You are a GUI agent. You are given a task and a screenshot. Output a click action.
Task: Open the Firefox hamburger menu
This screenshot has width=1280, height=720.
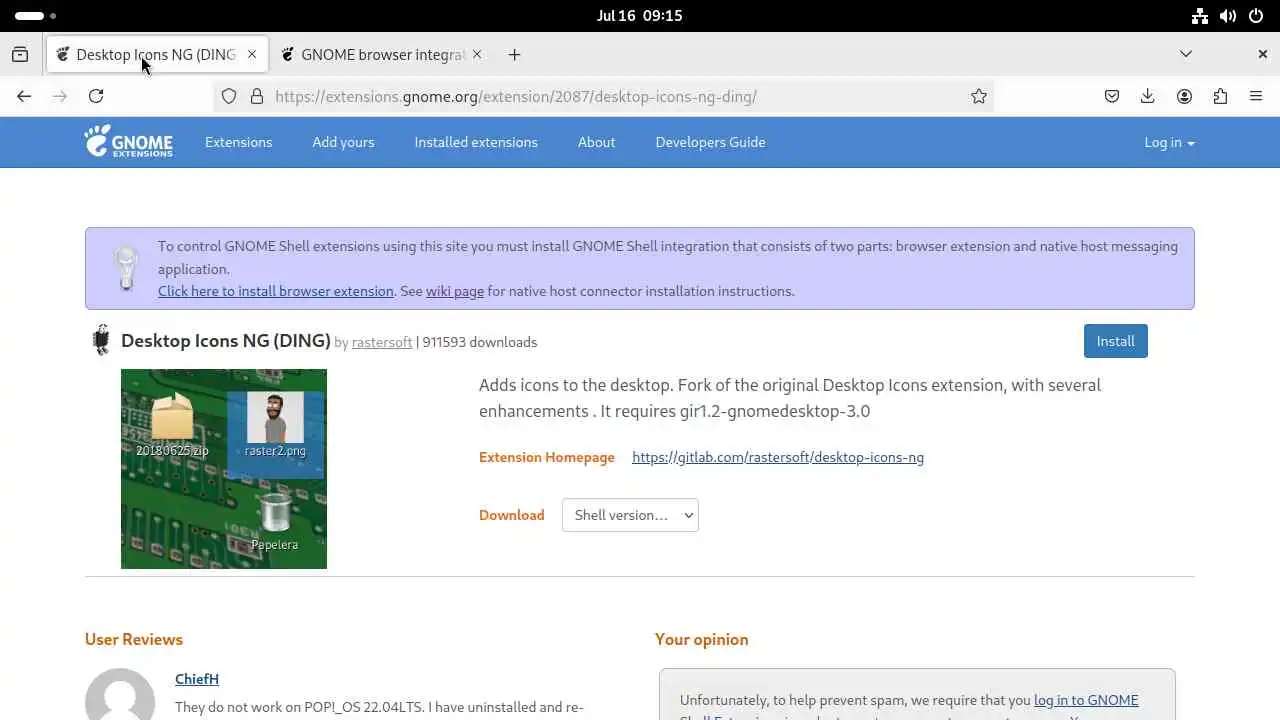(1256, 96)
